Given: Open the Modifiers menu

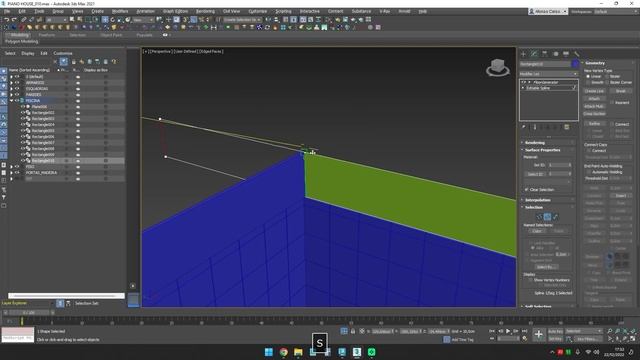Looking at the screenshot, I should click(x=120, y=11).
